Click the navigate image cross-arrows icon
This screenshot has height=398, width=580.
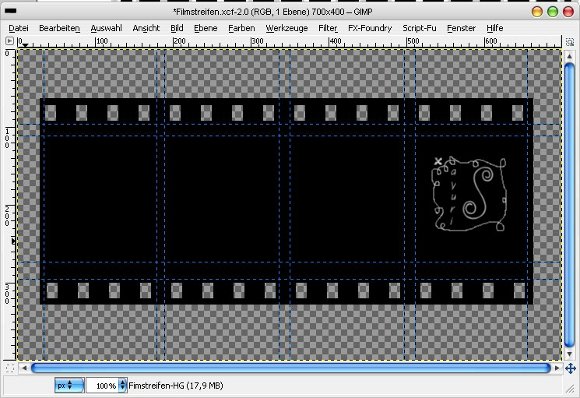tap(570, 368)
